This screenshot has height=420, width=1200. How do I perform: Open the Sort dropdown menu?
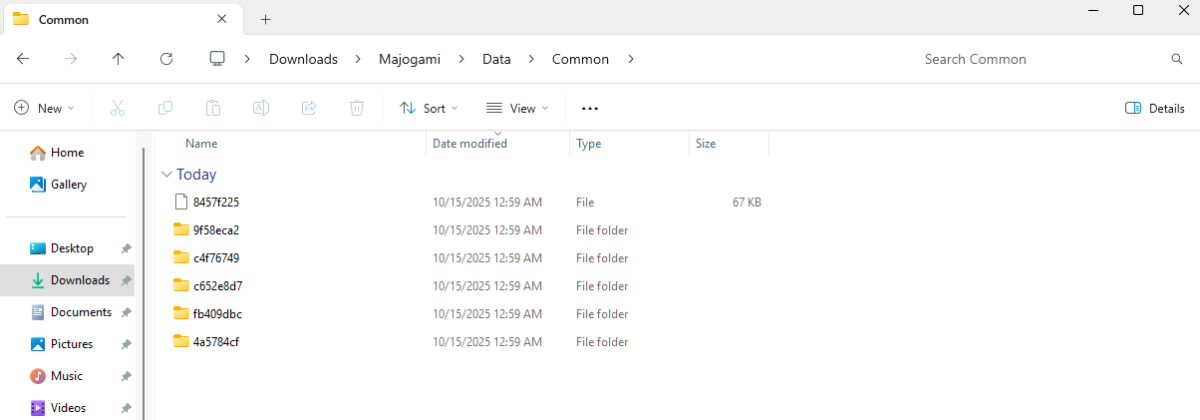pyautogui.click(x=428, y=108)
